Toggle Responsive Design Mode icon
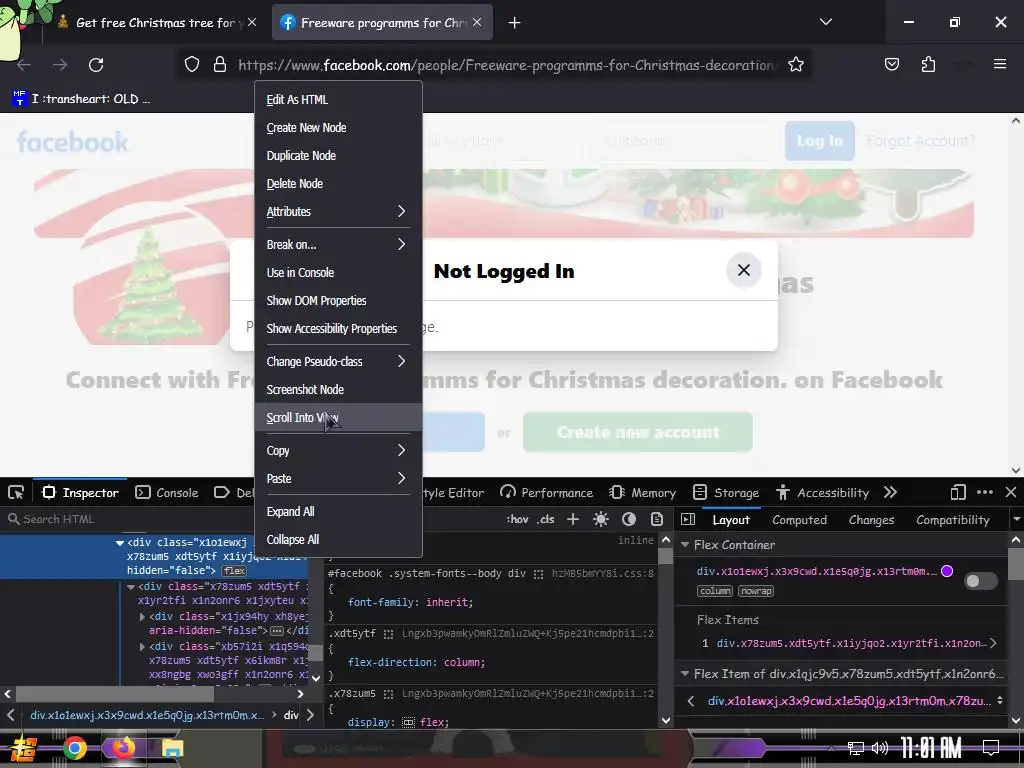 [958, 492]
